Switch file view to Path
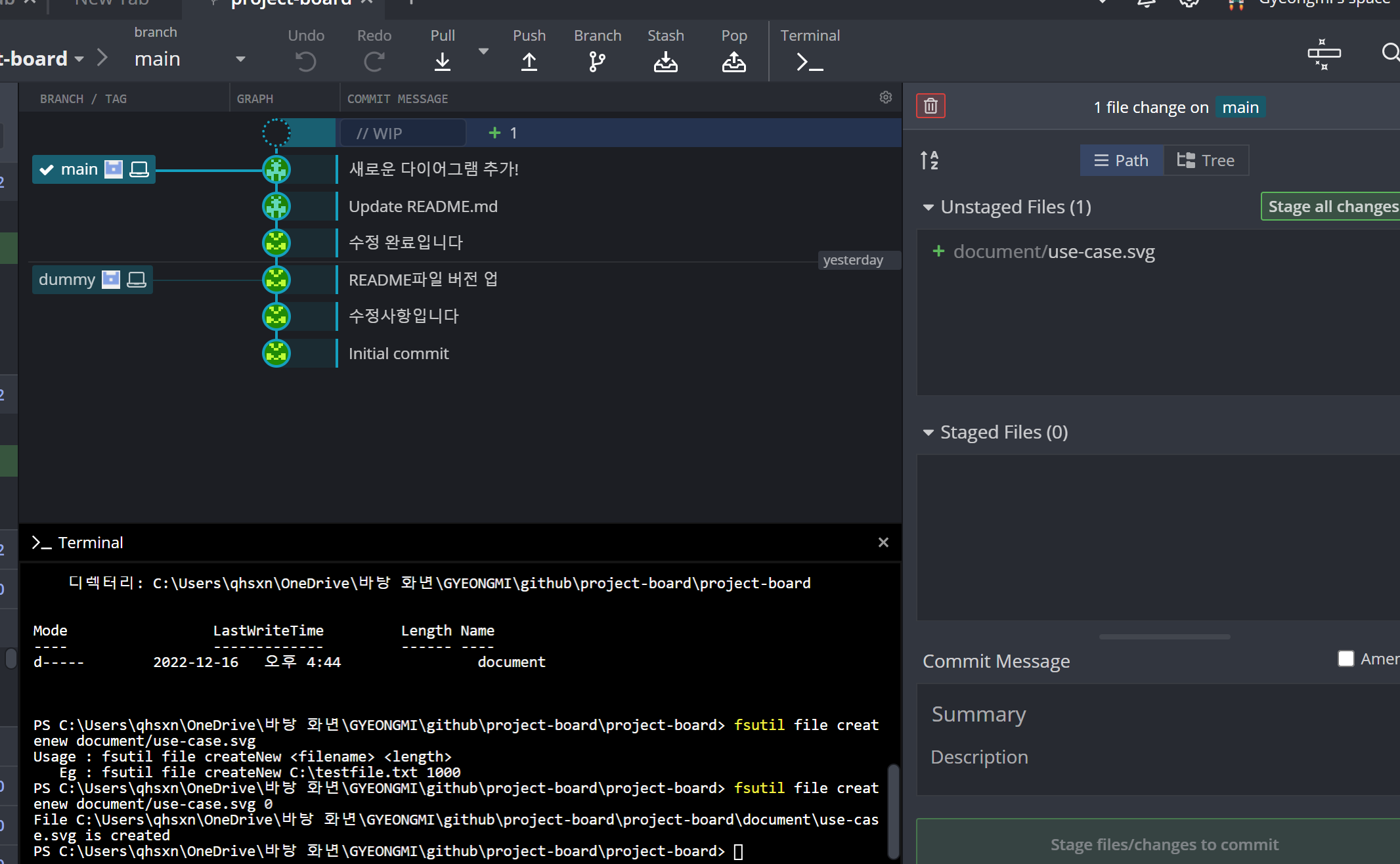Image resolution: width=1400 pixels, height=864 pixels. (1122, 160)
